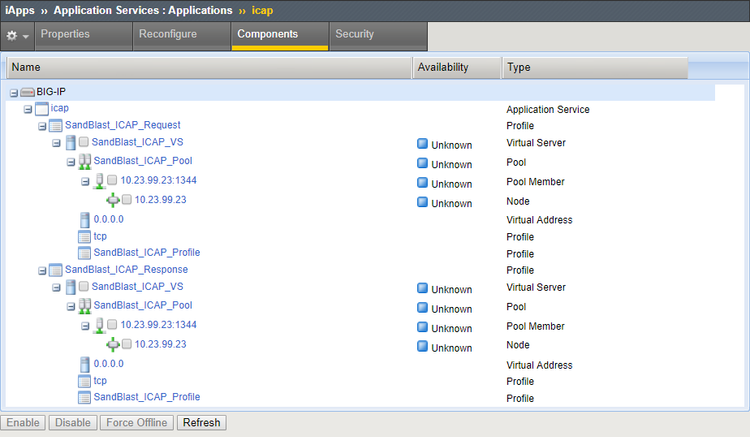This screenshot has height=437, width=750.
Task: Collapse the SandBlast_ICAP_Request branch
Action: pos(42,126)
